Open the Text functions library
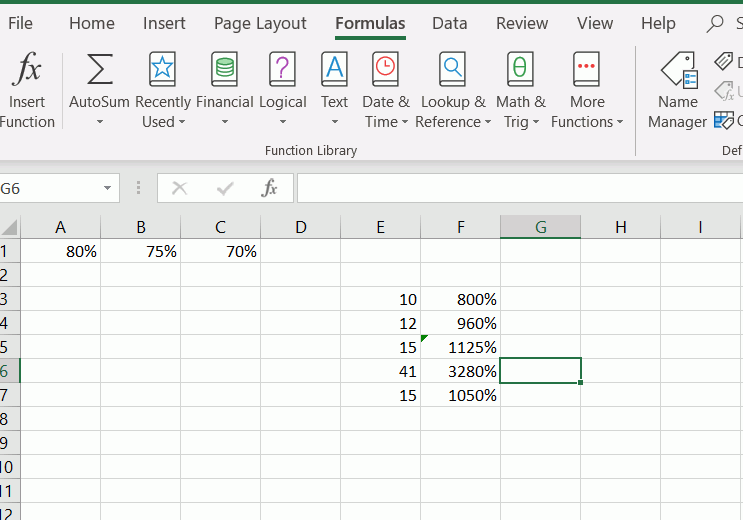 (x=334, y=72)
